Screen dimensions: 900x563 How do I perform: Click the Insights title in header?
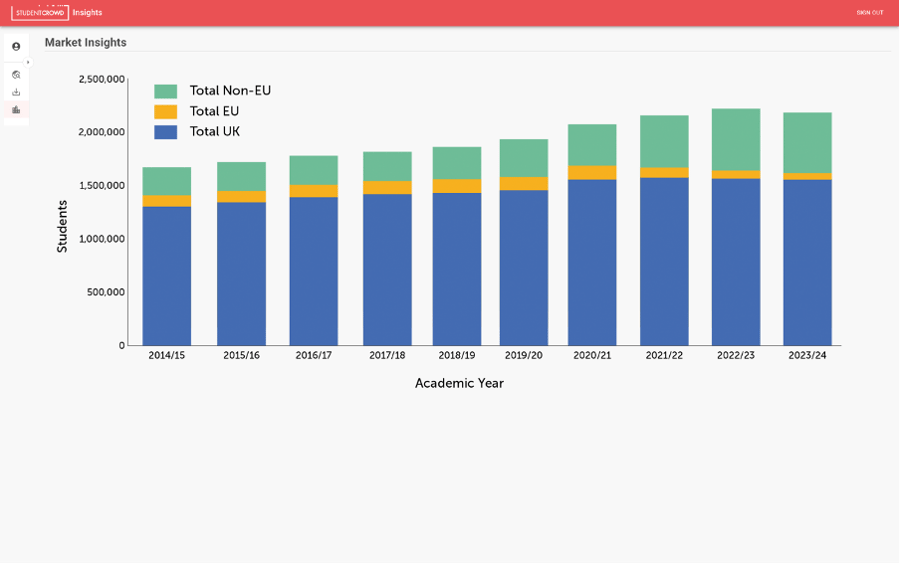(x=87, y=13)
